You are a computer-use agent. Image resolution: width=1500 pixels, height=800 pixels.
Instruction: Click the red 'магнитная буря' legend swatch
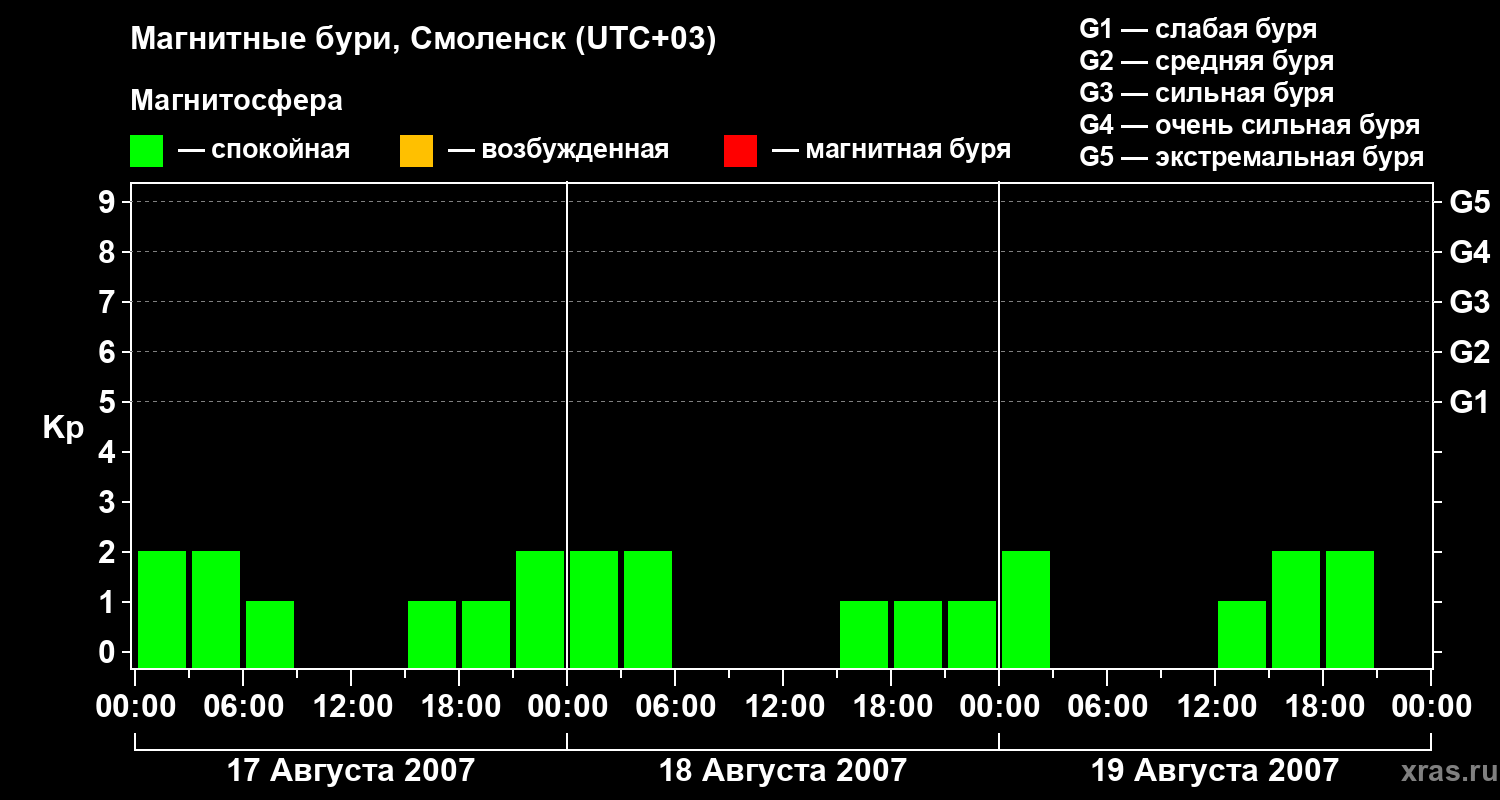click(x=740, y=151)
